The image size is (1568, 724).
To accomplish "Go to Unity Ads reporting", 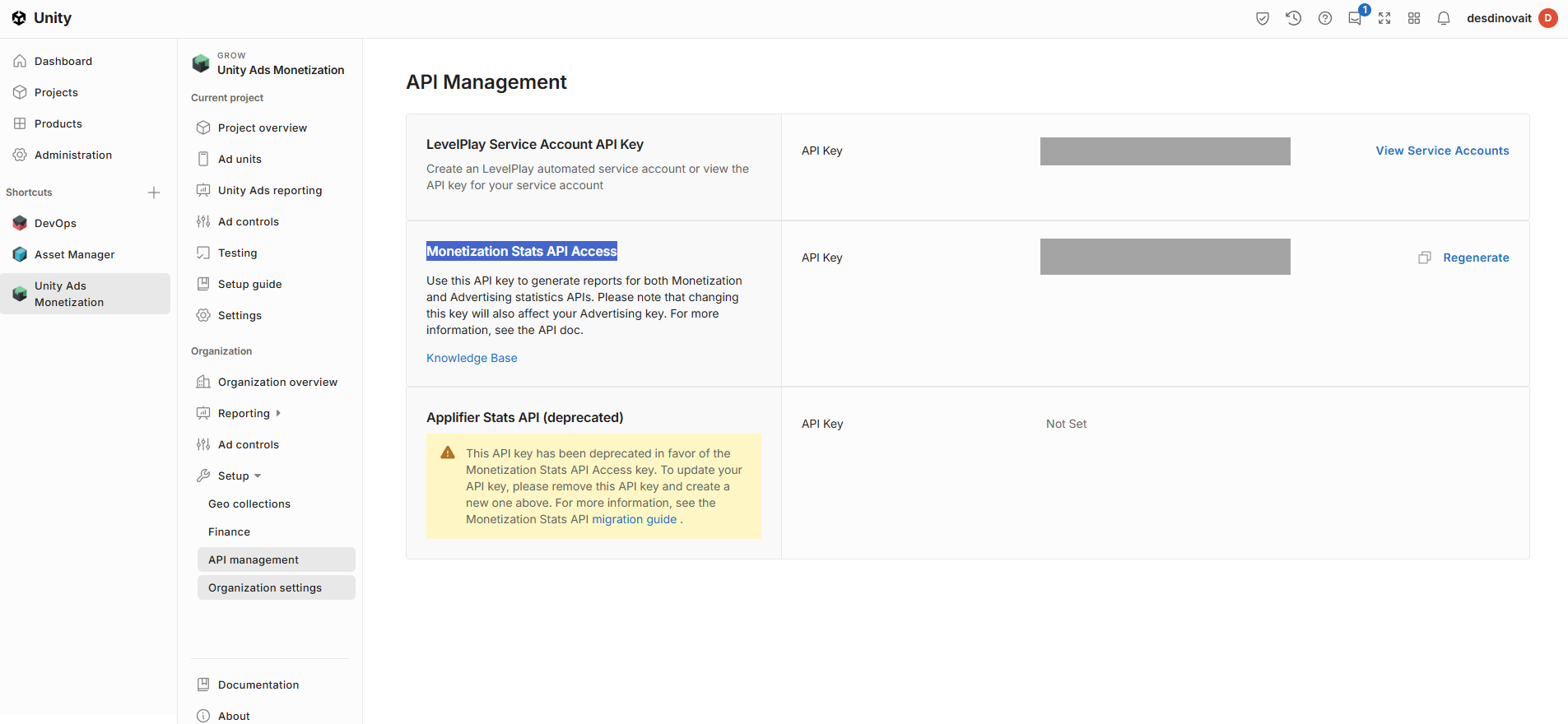I will click(270, 190).
